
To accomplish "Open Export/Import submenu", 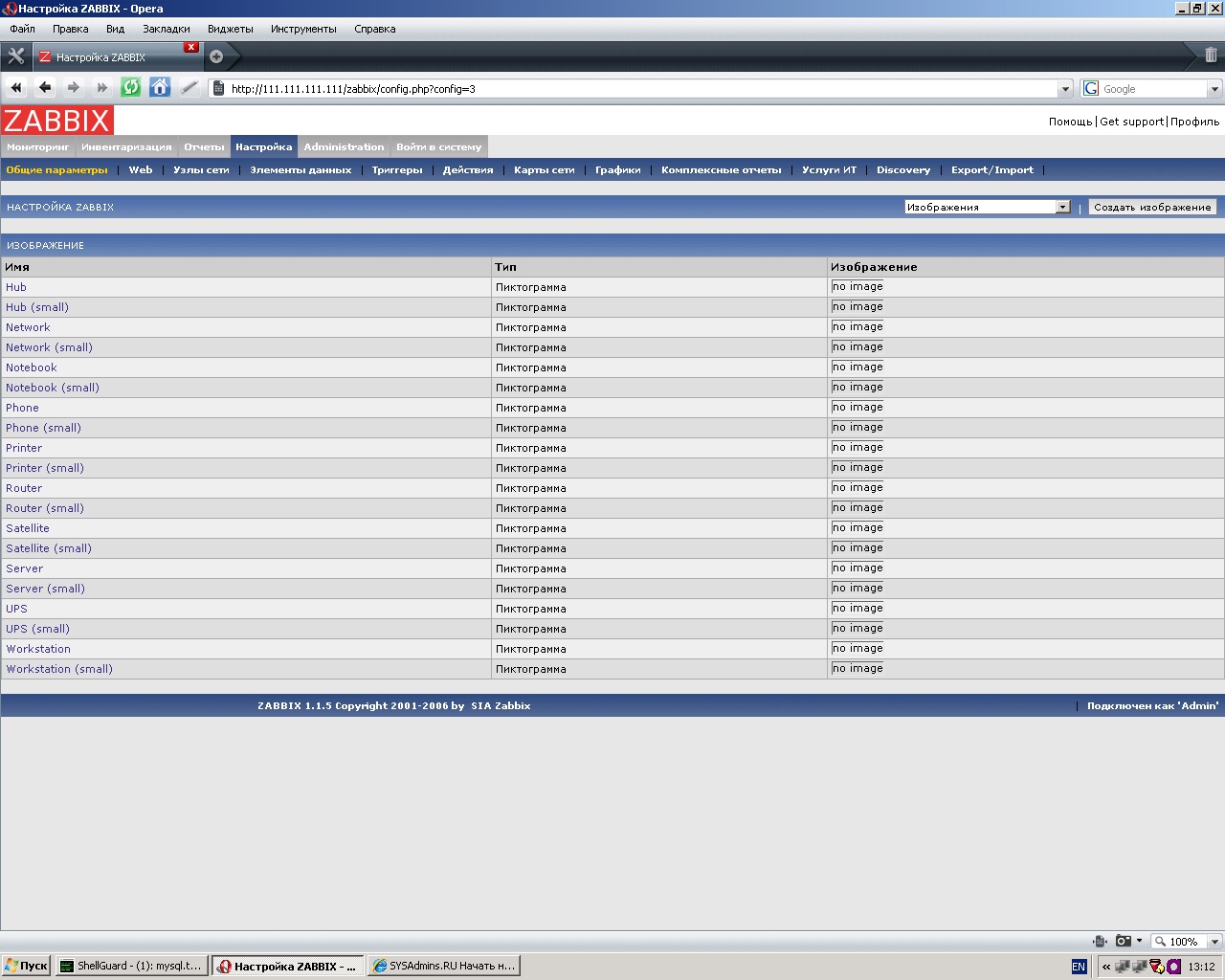I will (992, 170).
